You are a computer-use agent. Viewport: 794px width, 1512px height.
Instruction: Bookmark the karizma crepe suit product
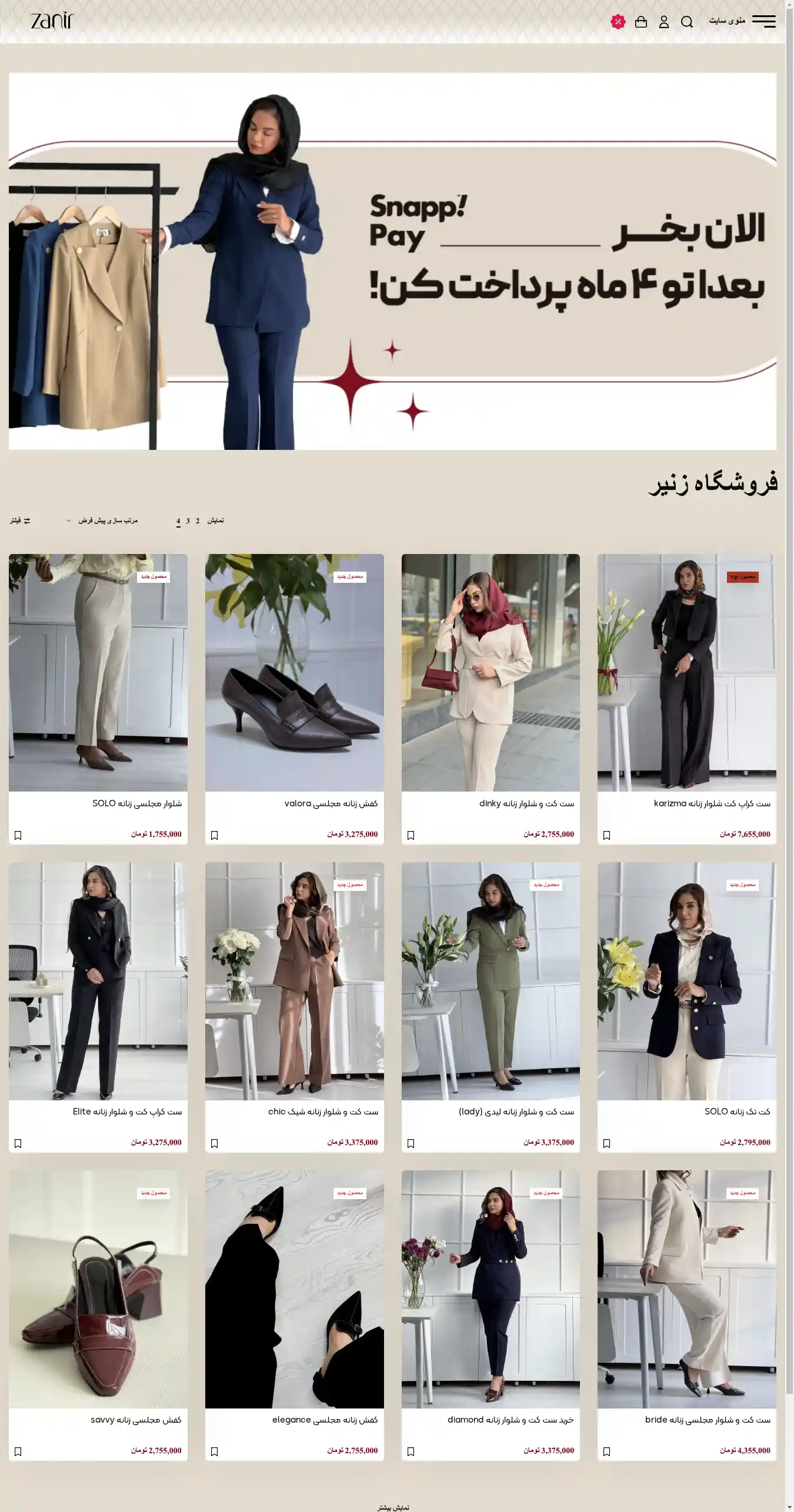(x=606, y=835)
